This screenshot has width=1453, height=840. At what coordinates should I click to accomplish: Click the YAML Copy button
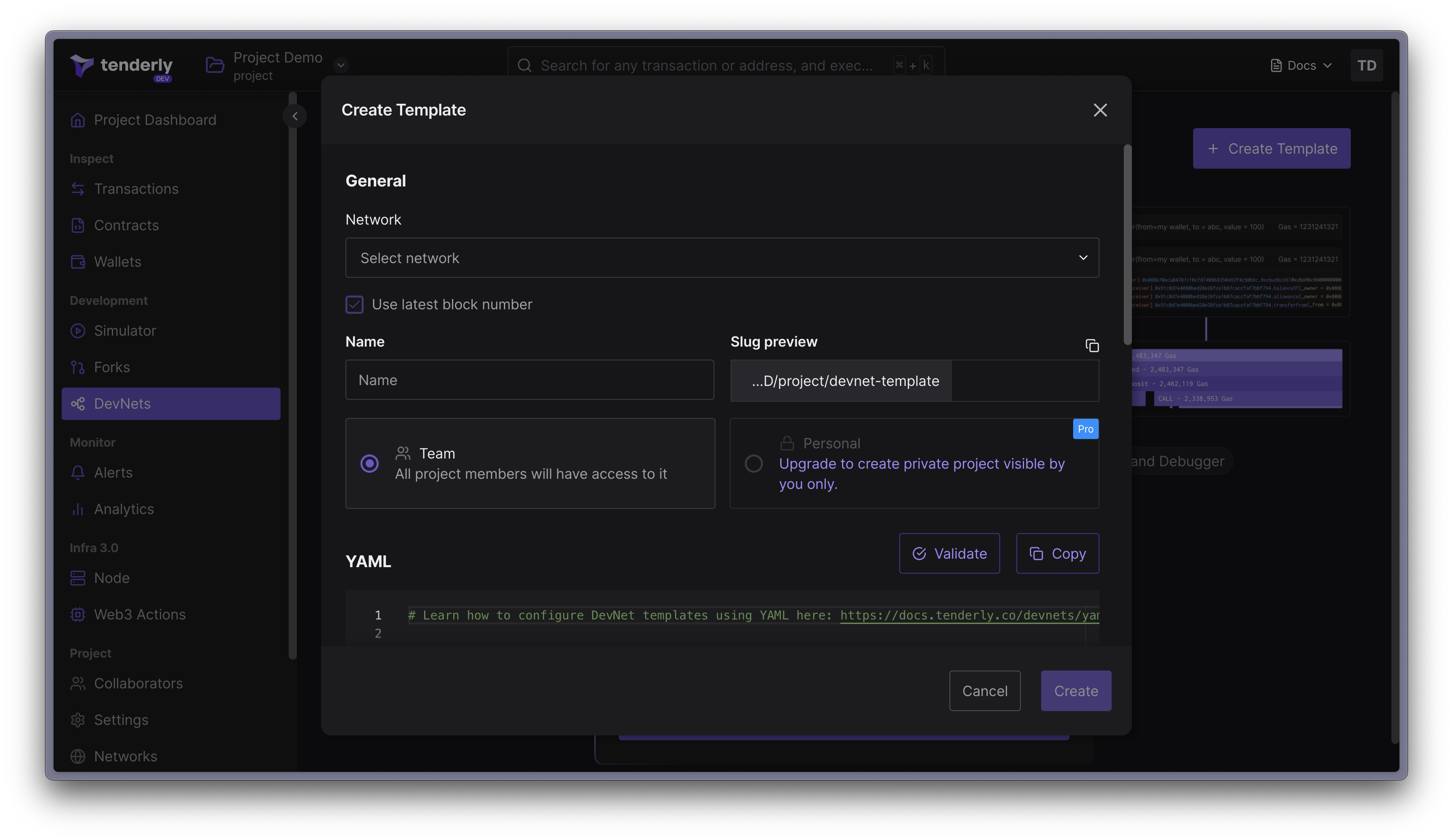coord(1057,553)
